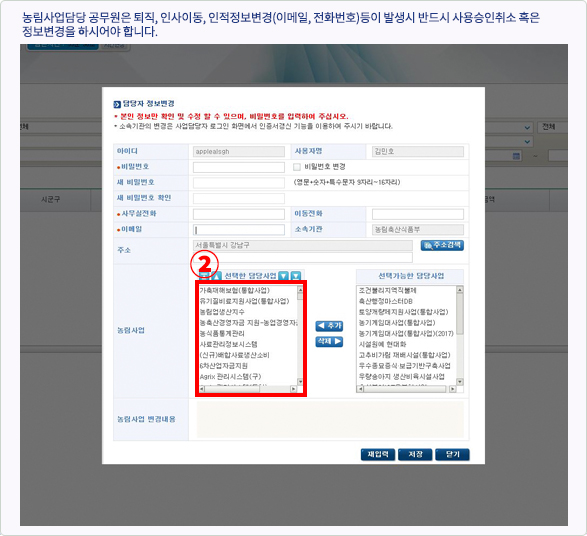The image size is (587, 536).
Task: Click the 닫기 close button
Action: (x=452, y=455)
